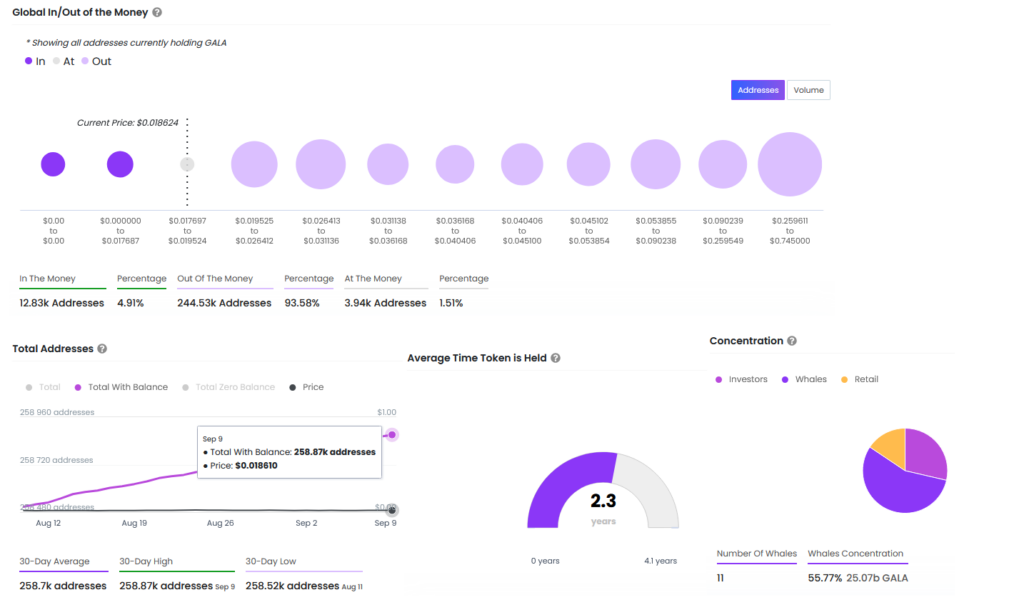
Task: Toggle Whales in concentration legend
Action: pyautogui.click(x=804, y=379)
